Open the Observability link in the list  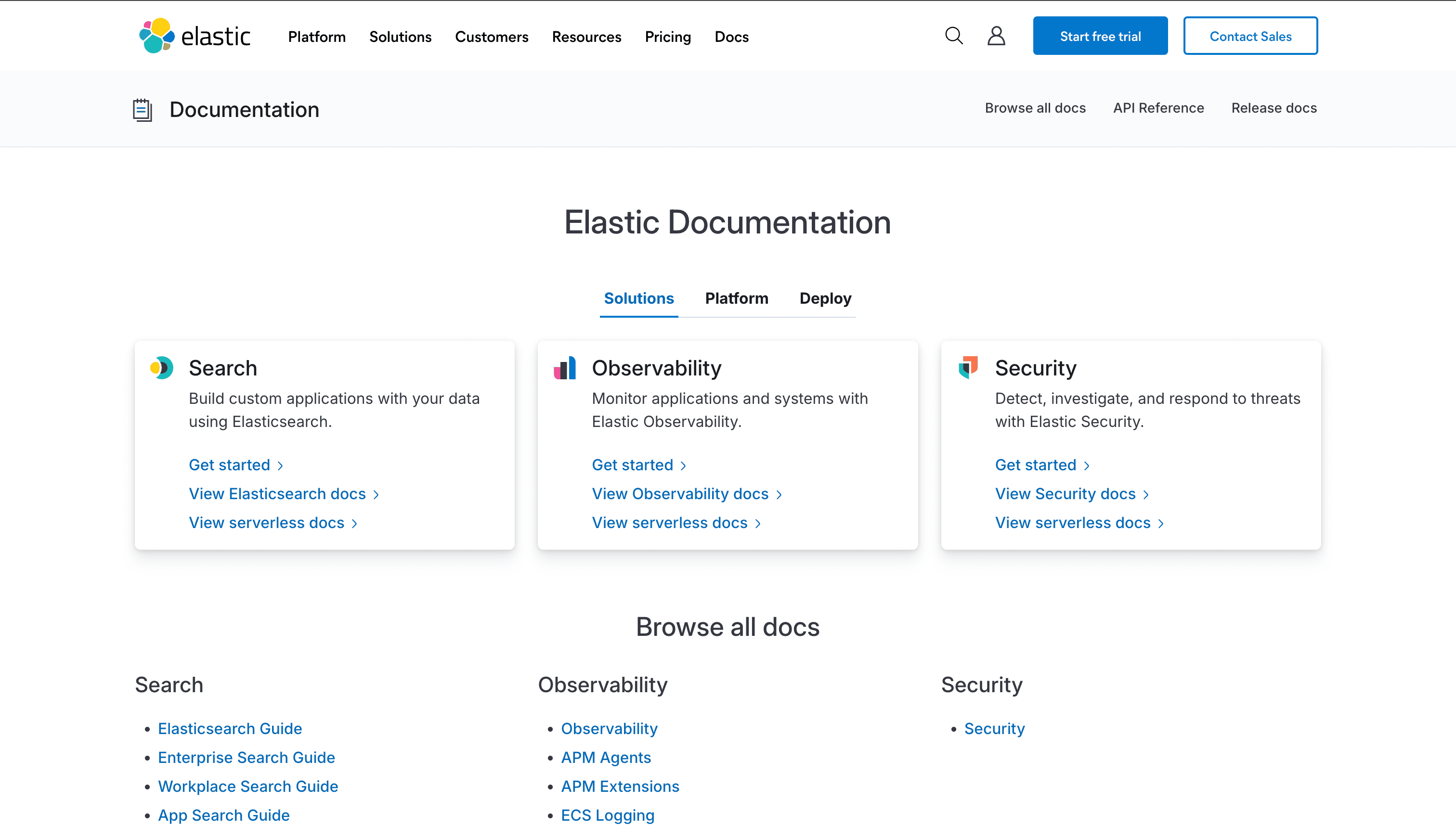[610, 728]
